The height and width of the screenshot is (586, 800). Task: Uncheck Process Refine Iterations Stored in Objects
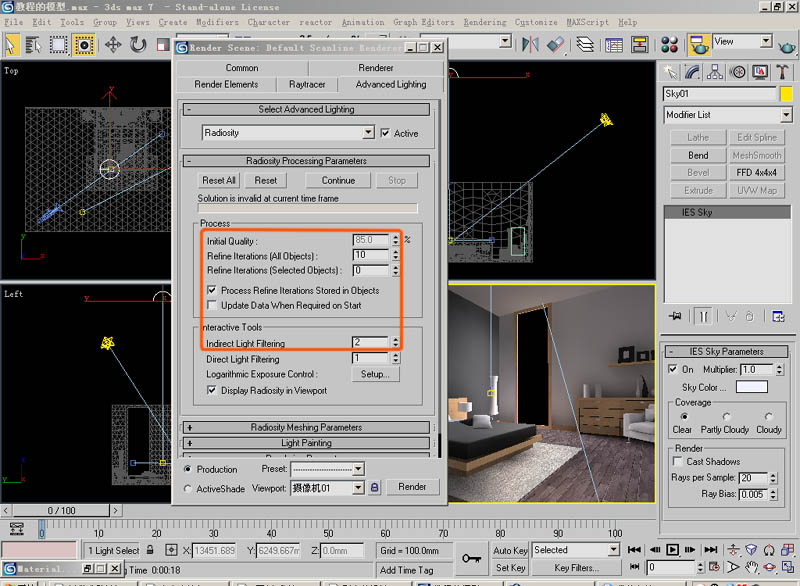pyautogui.click(x=212, y=290)
